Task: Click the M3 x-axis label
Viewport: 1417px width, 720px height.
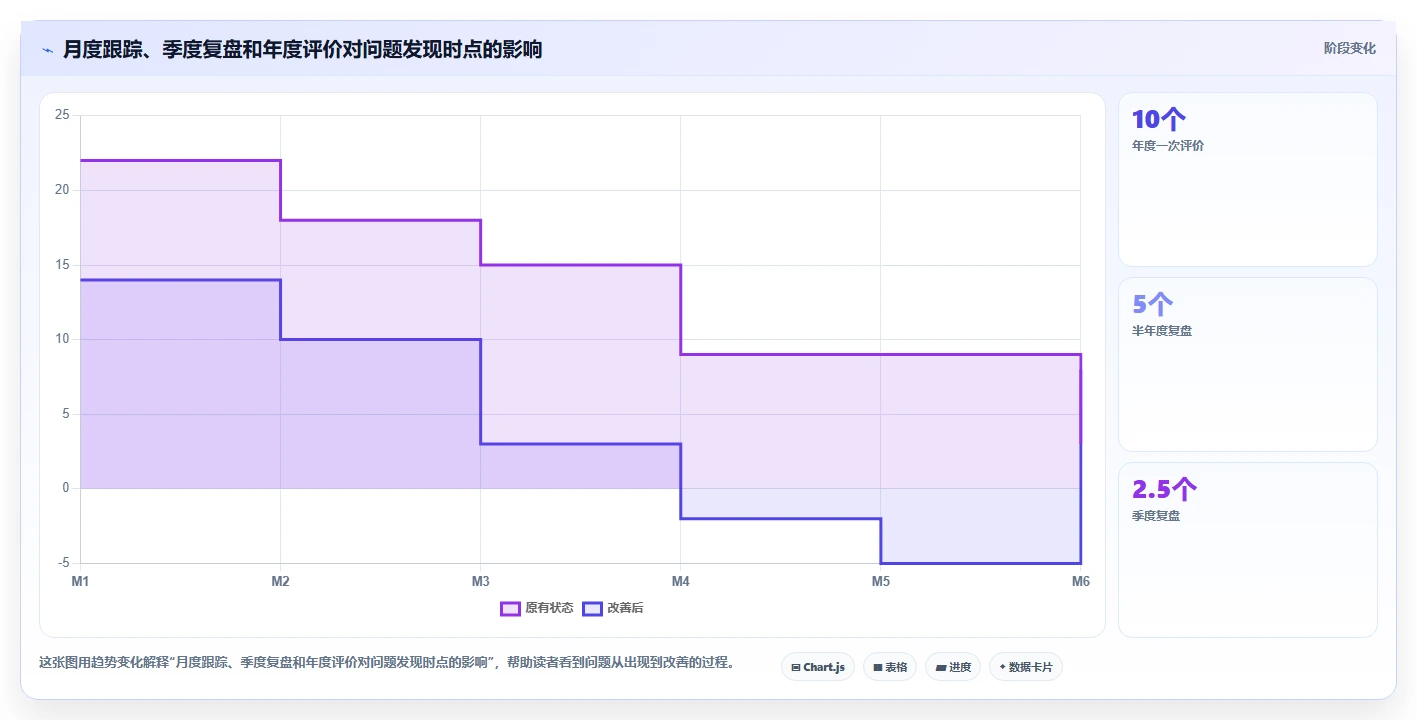Action: pyautogui.click(x=480, y=581)
